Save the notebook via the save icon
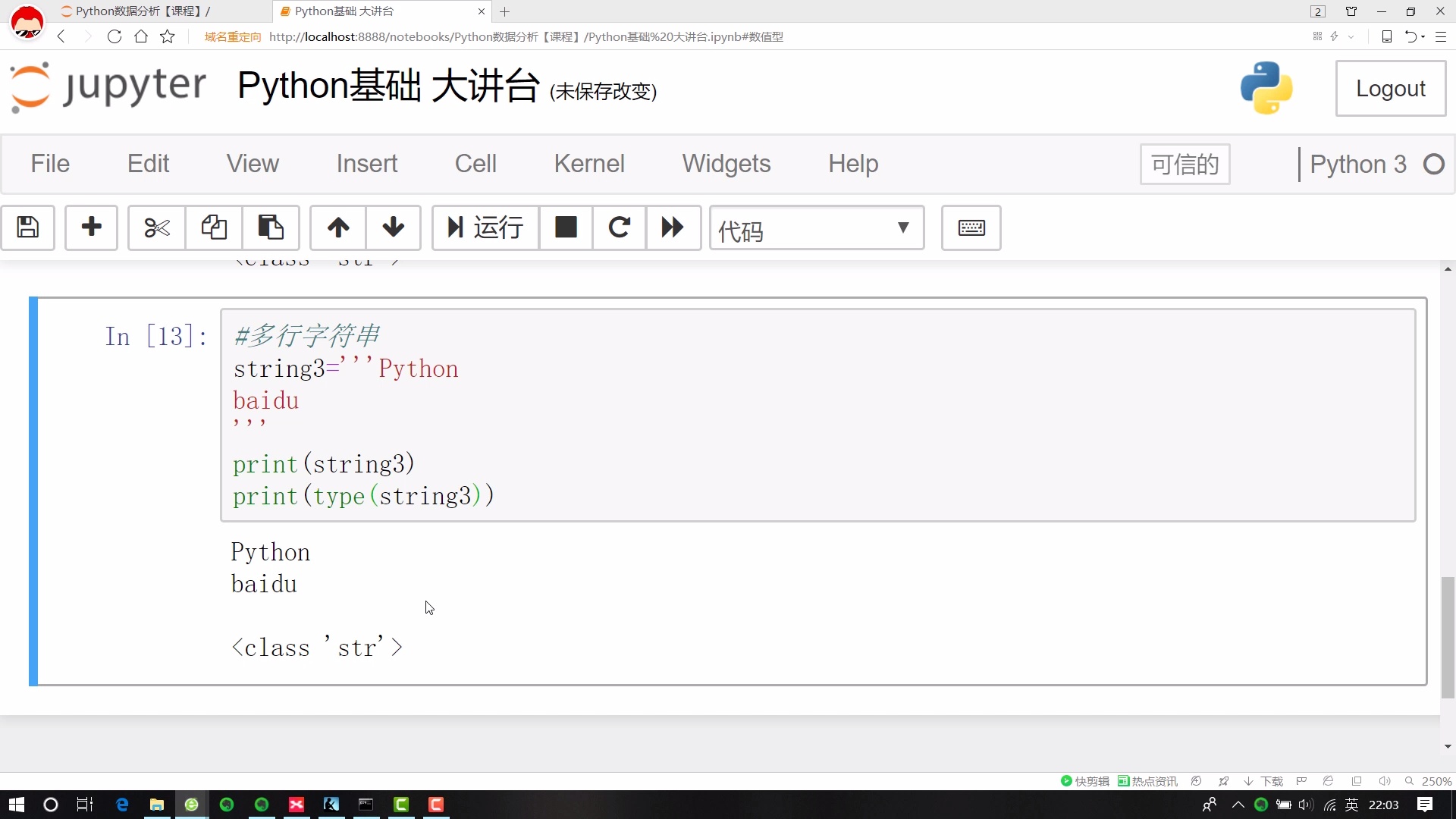 click(28, 228)
